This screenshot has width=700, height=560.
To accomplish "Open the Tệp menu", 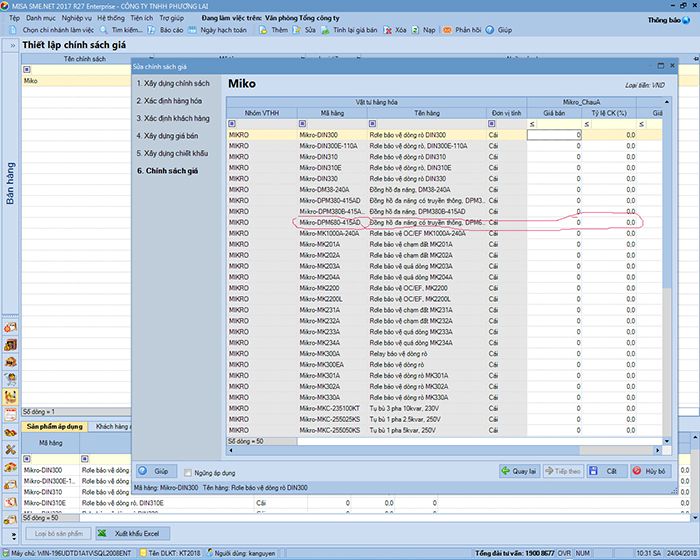I will point(14,18).
